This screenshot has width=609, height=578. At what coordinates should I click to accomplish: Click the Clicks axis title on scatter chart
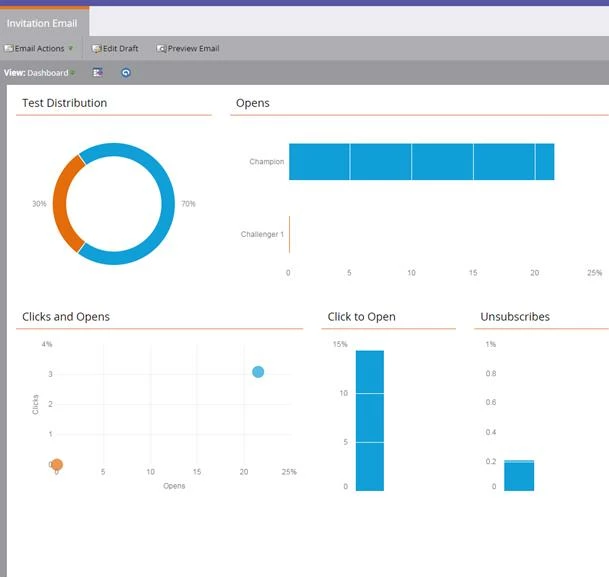pos(35,405)
